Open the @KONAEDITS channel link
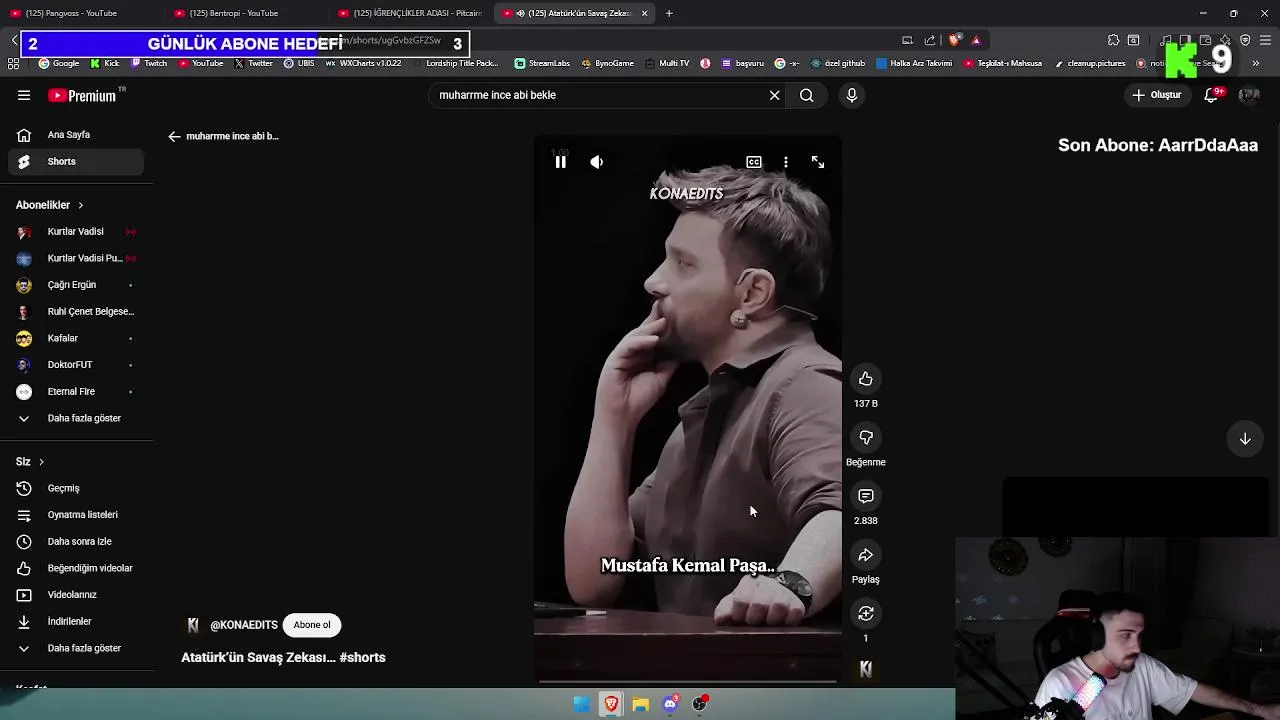The width and height of the screenshot is (1280, 720). (x=244, y=625)
